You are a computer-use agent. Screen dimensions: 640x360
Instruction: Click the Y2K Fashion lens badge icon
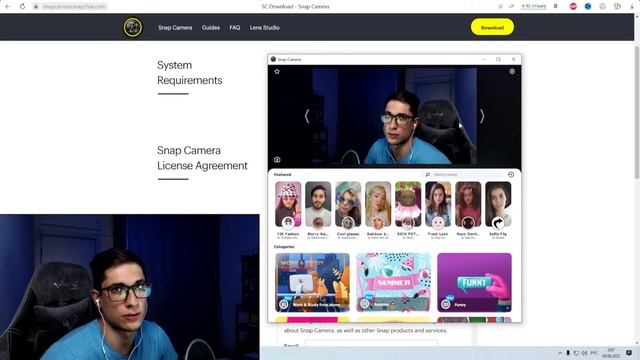click(288, 223)
